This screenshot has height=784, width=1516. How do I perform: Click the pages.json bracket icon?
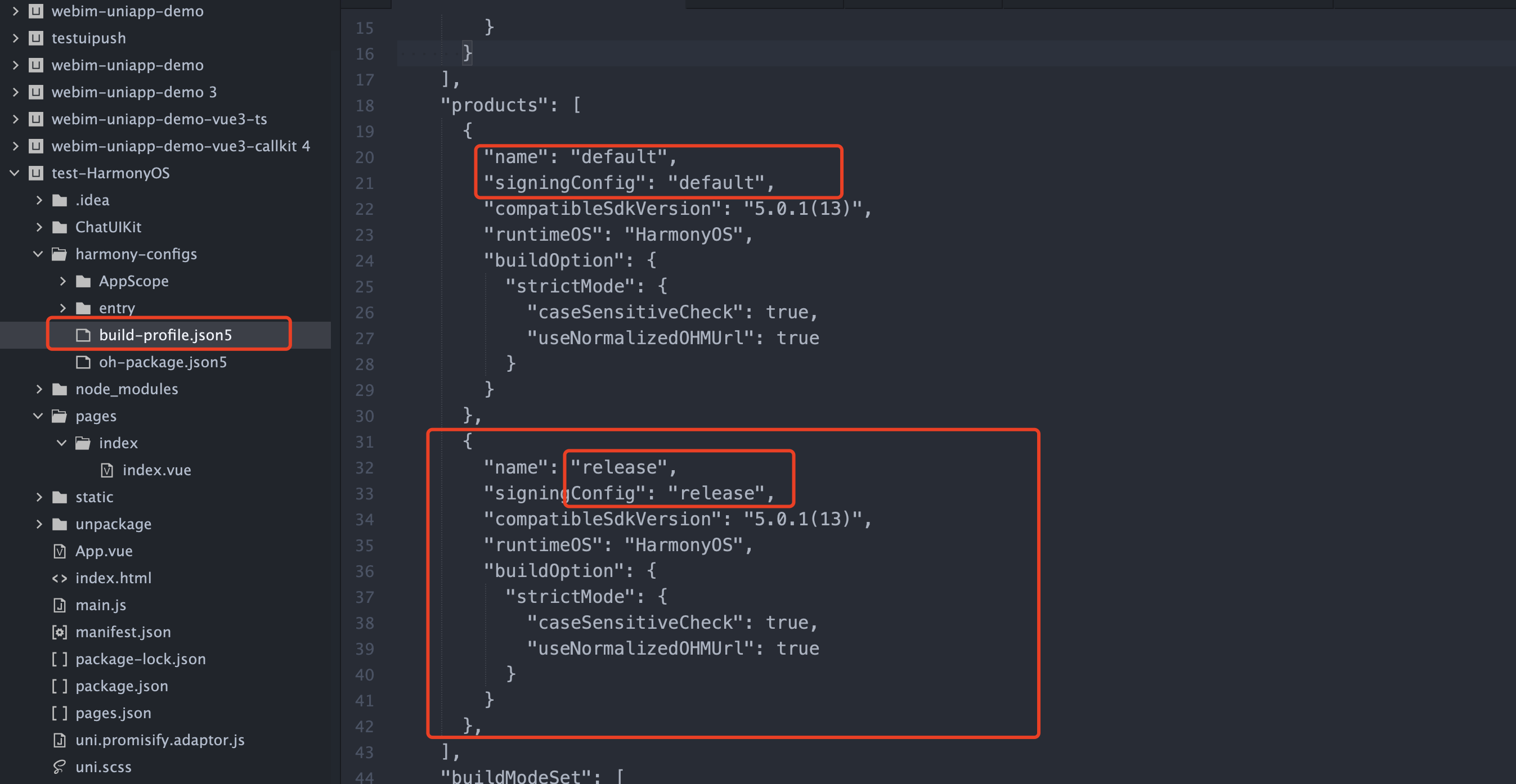pos(60,714)
